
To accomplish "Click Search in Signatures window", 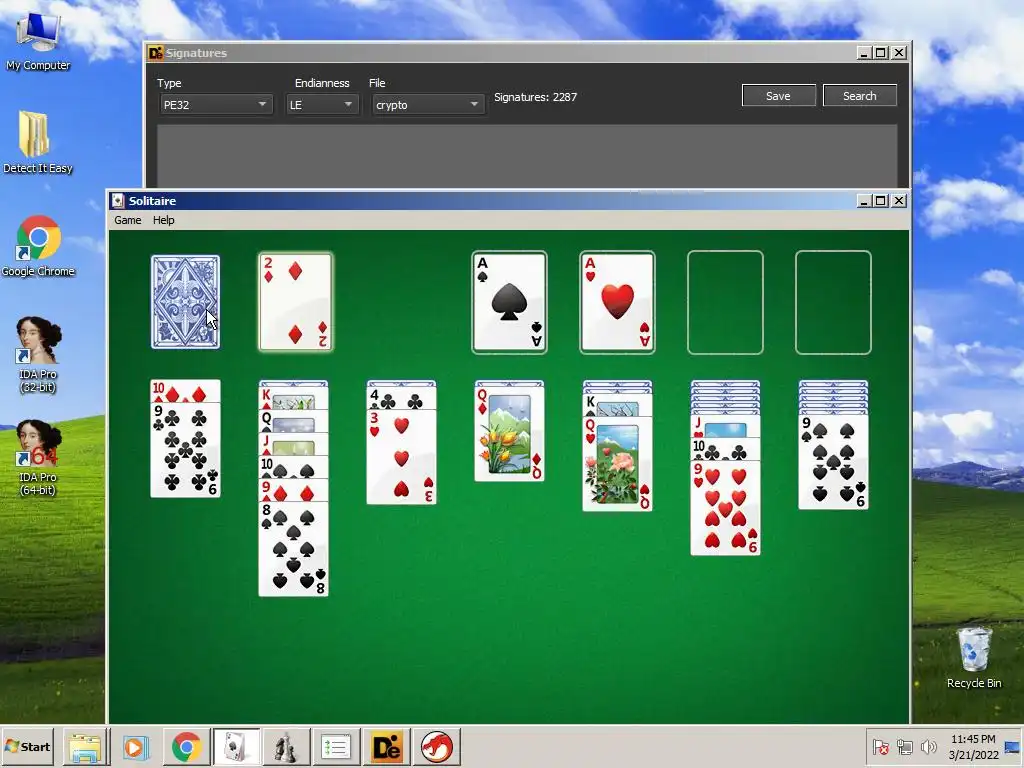I will pyautogui.click(x=859, y=95).
